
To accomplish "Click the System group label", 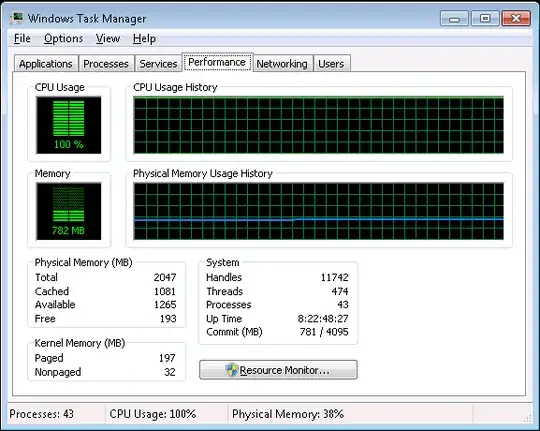I will click(223, 263).
